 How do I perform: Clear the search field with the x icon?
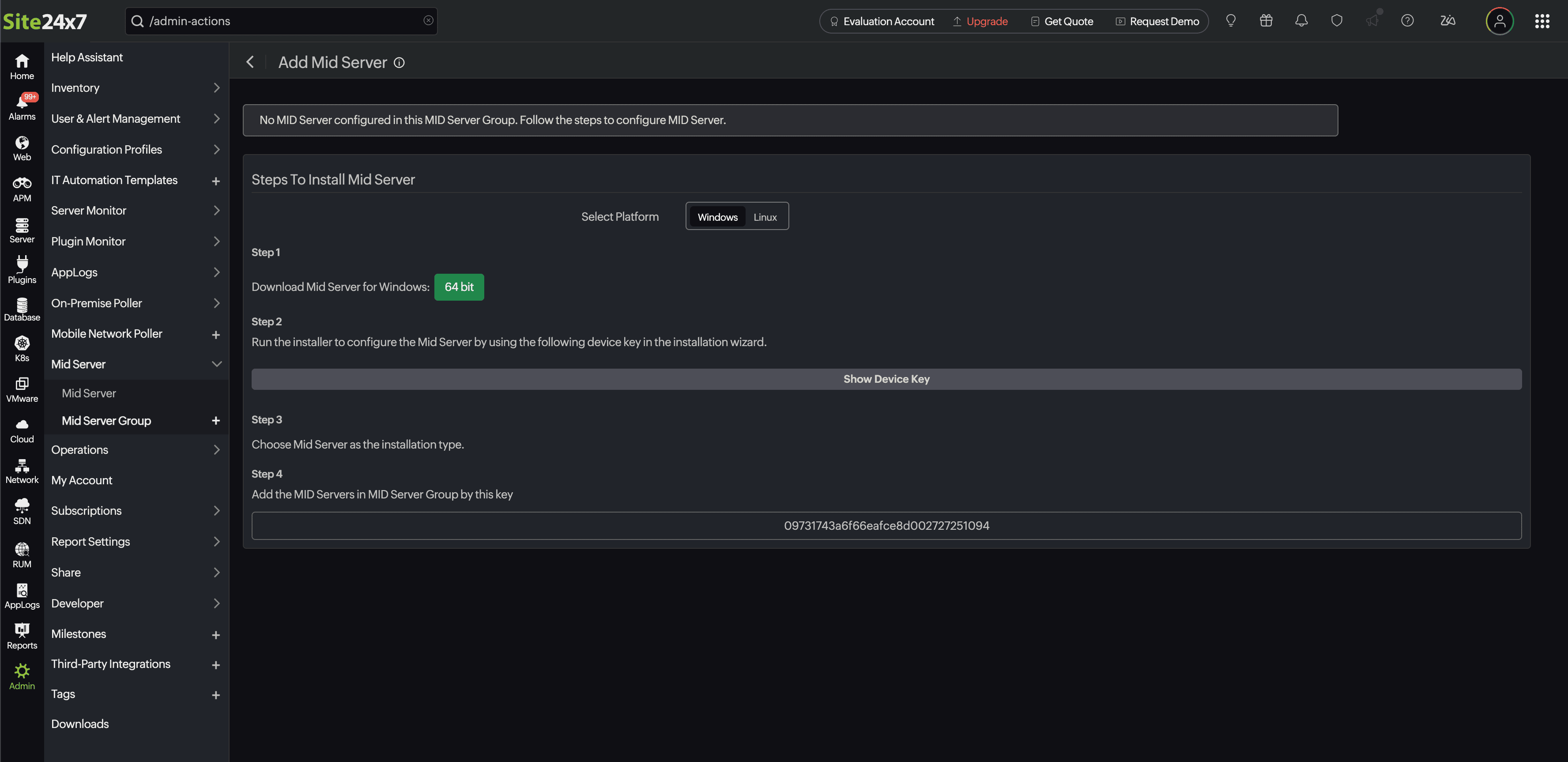(429, 21)
